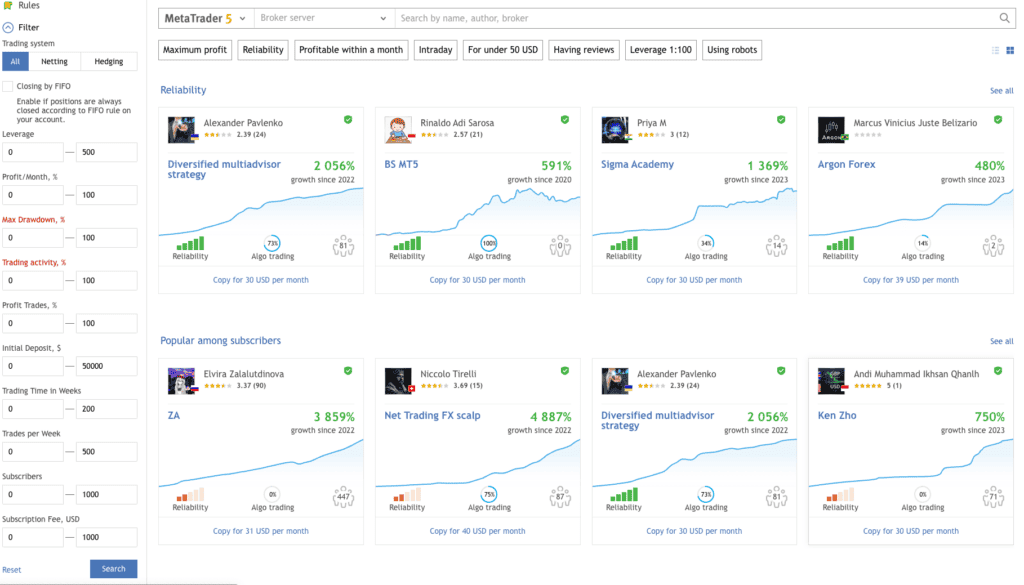Toggle the Maximum profit filter chip

195,50
